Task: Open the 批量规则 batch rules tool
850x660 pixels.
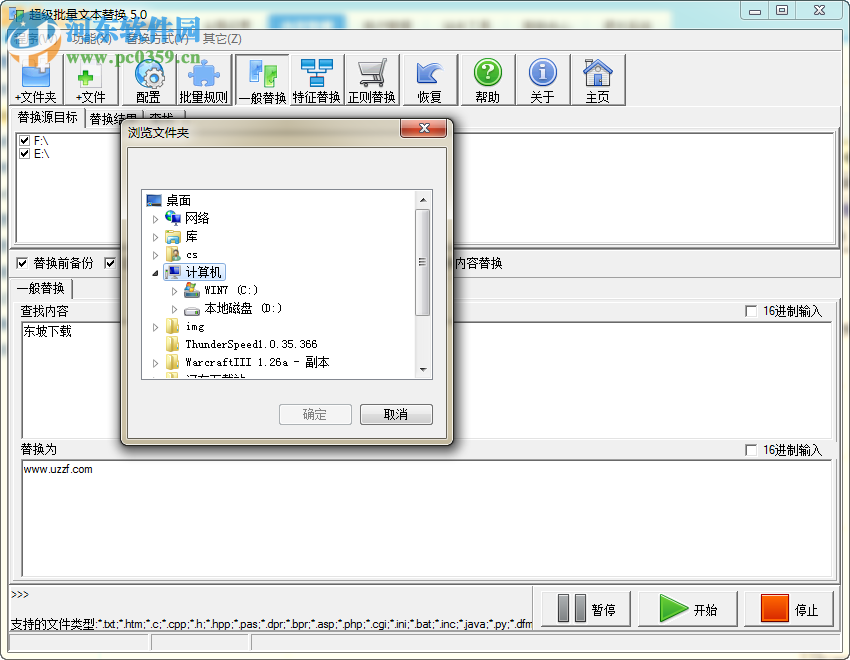Action: coord(203,80)
